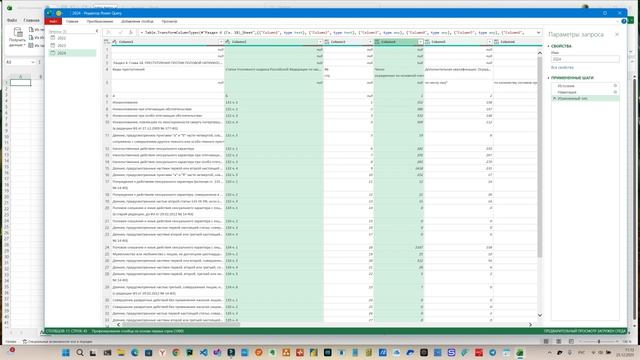The height and width of the screenshot is (360, 640).
Task: Click the data type icon of Column2
Action: [x=228, y=42]
